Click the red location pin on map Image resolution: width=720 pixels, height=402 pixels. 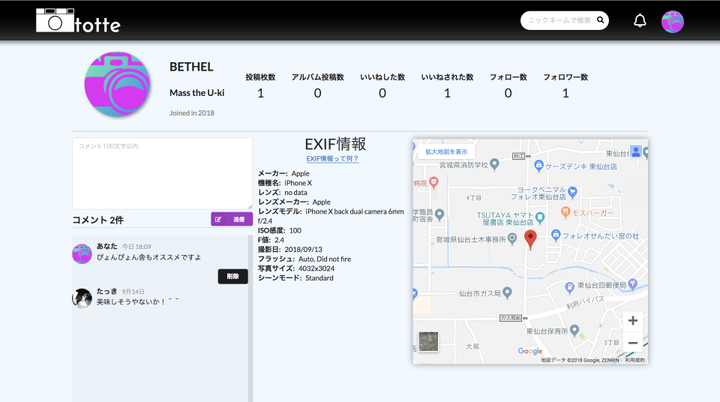point(530,238)
